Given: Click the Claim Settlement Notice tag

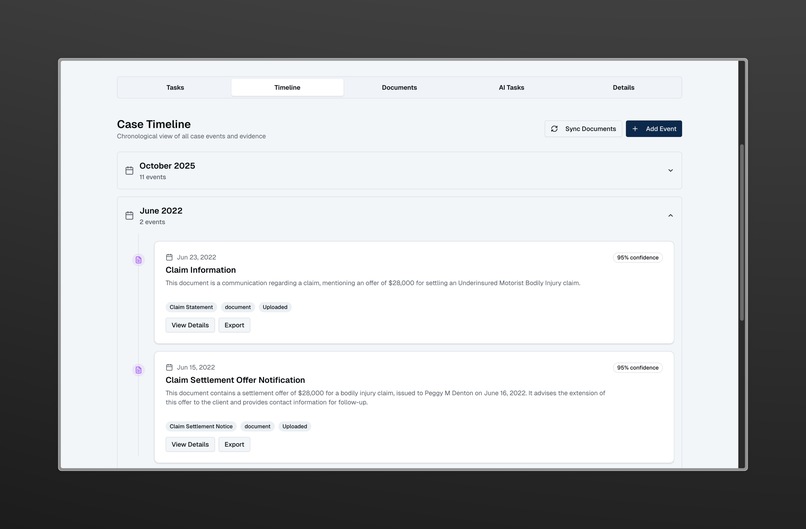Looking at the screenshot, I should pyautogui.click(x=201, y=426).
